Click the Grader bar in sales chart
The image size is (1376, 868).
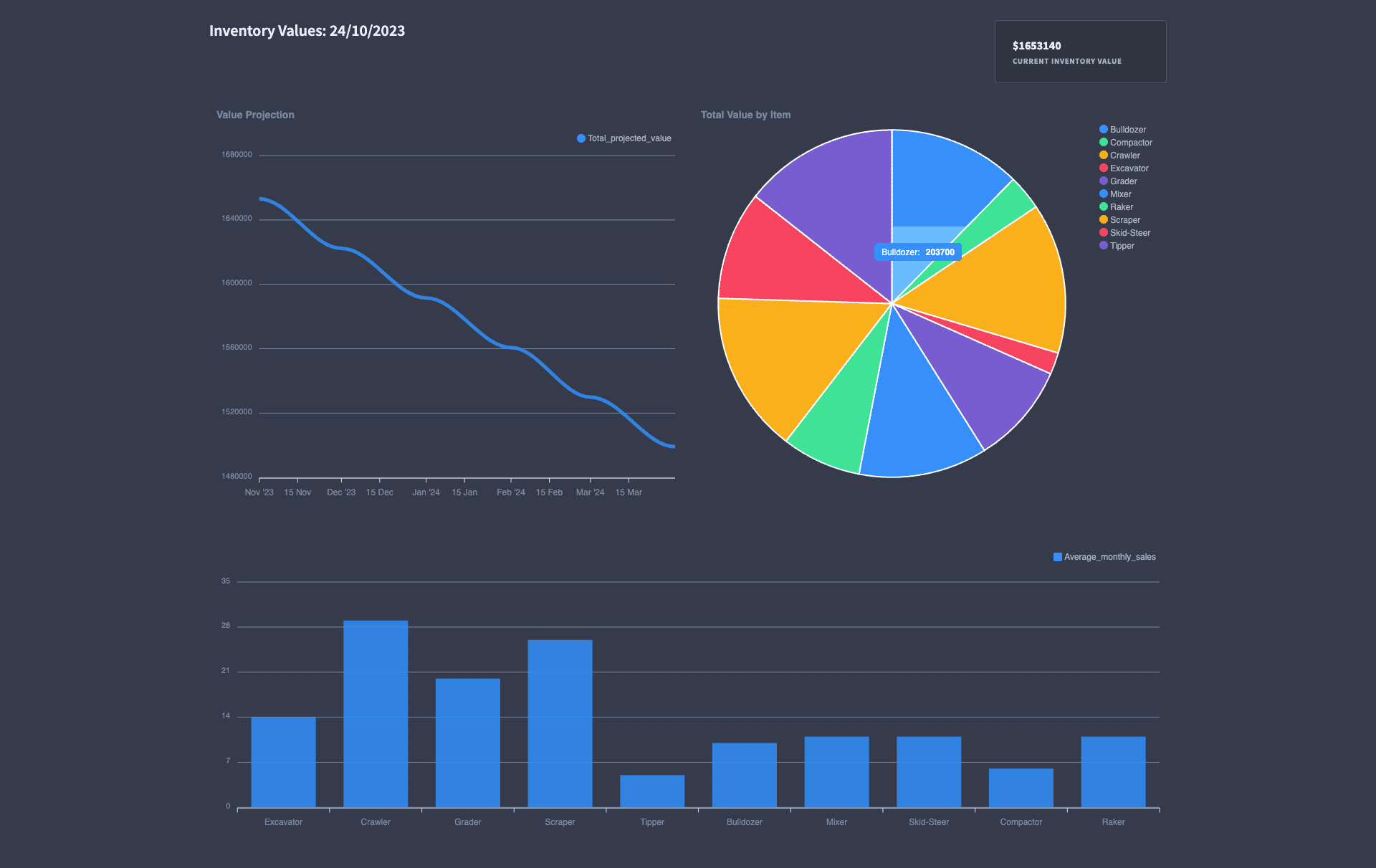(x=468, y=743)
